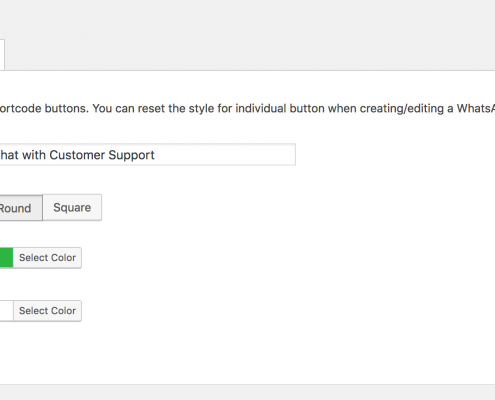495x400 pixels.
Task: Click Select Color beside the white swatch
Action: point(47,311)
